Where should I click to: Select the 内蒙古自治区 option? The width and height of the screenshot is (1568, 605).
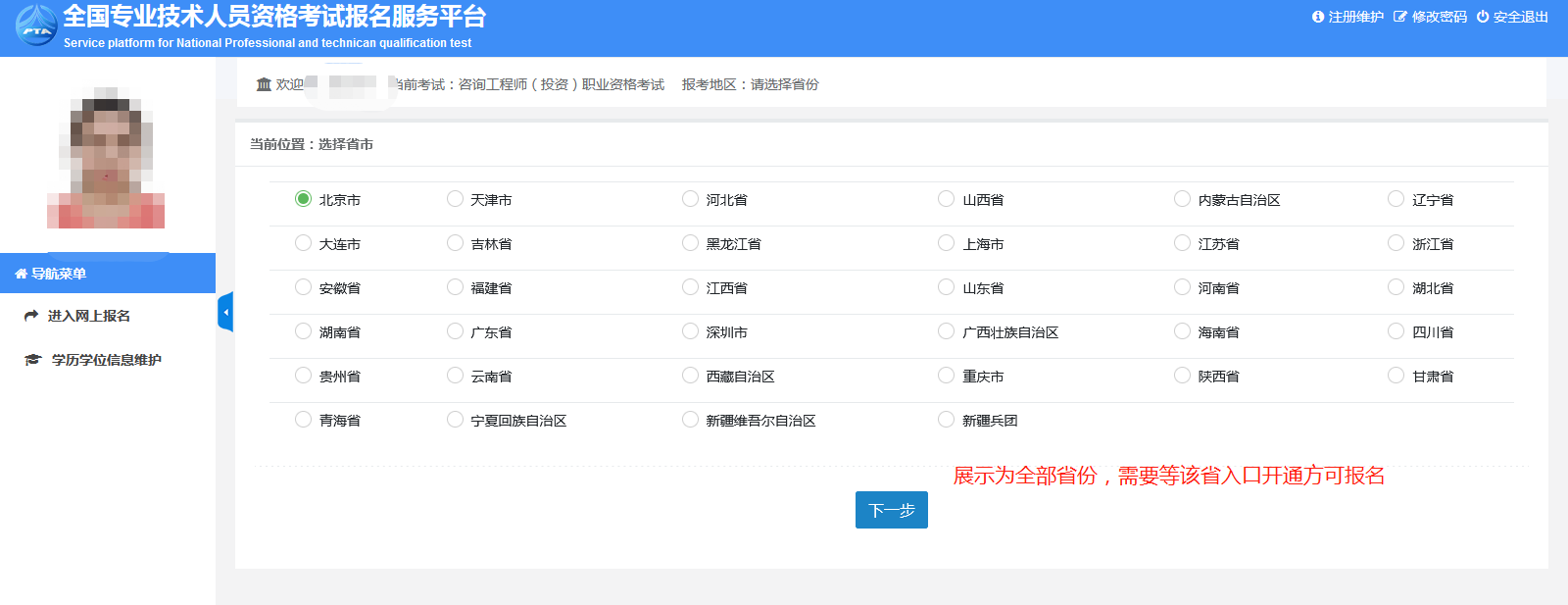(x=1182, y=199)
